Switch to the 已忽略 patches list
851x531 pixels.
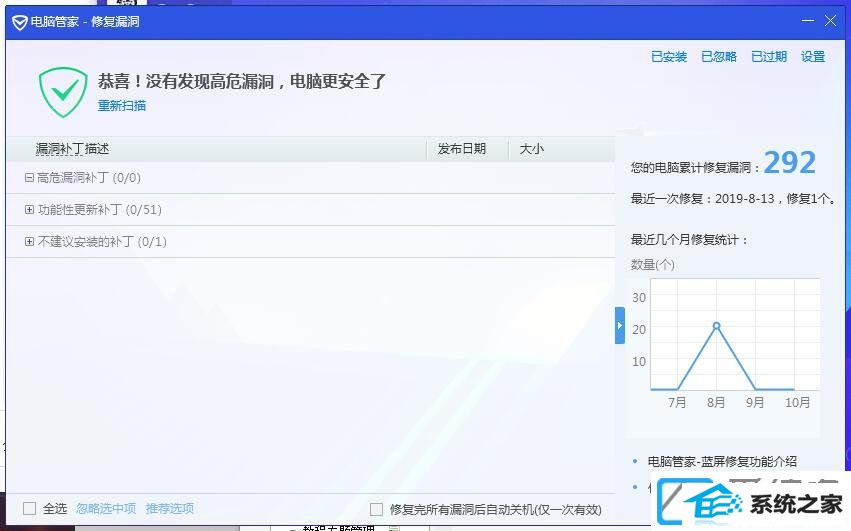(x=718, y=57)
